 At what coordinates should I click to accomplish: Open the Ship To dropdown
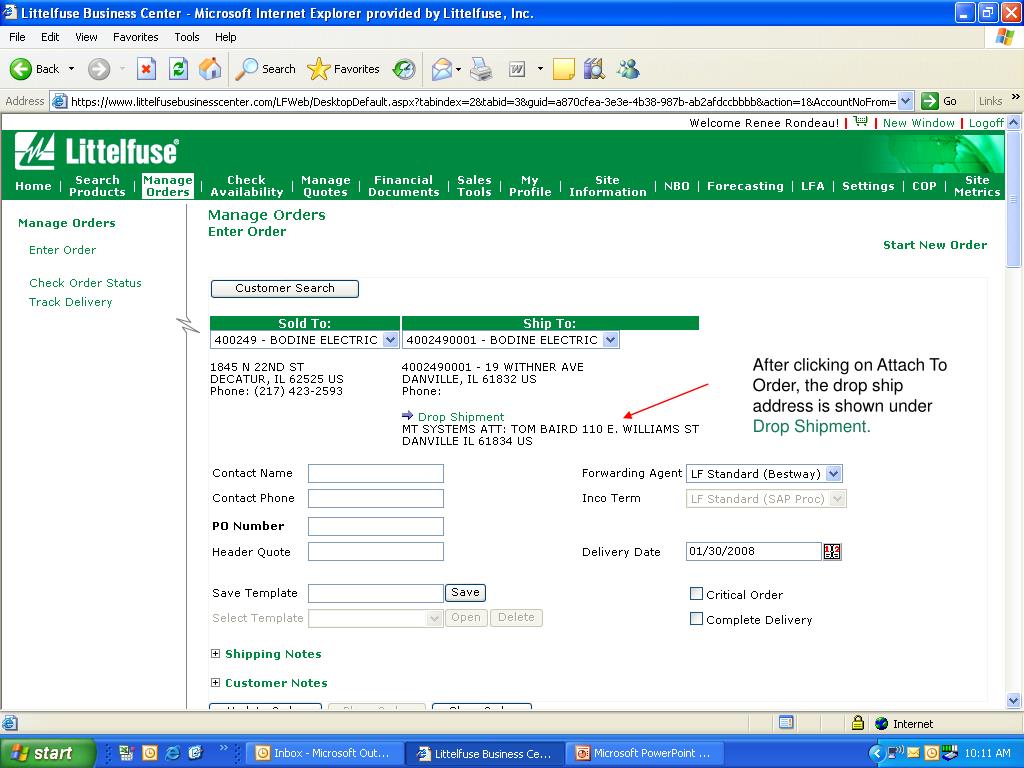click(x=611, y=340)
